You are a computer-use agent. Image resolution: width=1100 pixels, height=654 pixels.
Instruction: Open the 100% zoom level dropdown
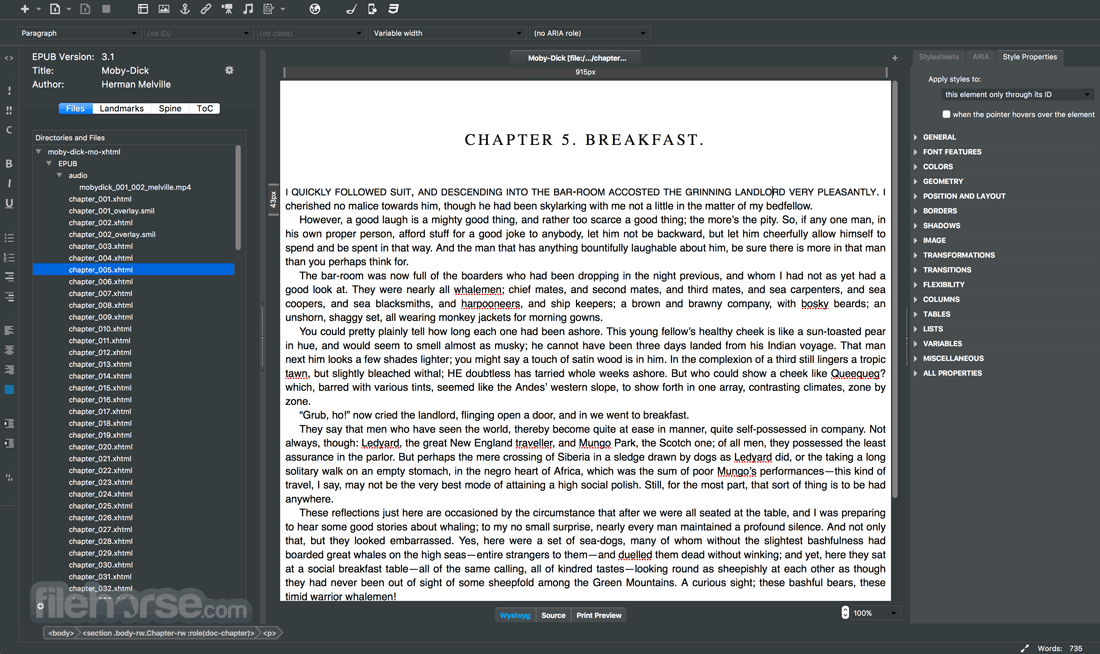pos(876,613)
